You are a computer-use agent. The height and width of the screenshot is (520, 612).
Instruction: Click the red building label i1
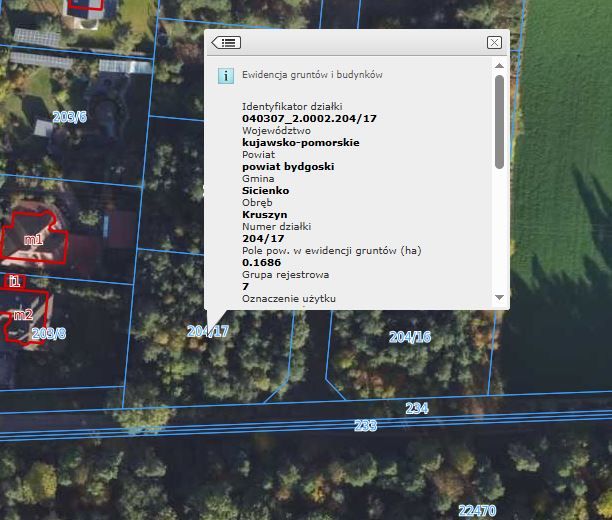(x=14, y=281)
